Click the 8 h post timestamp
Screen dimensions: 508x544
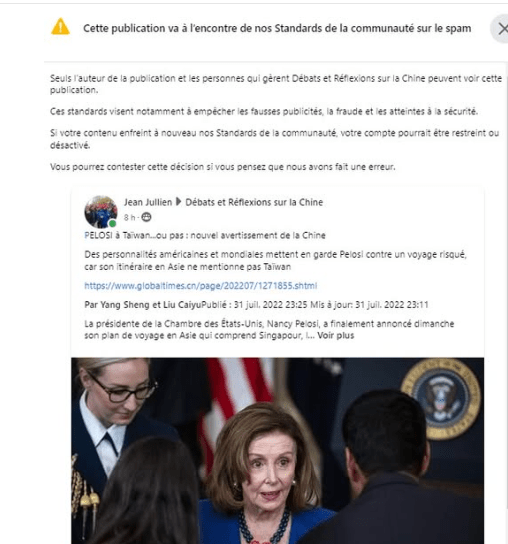[129, 218]
